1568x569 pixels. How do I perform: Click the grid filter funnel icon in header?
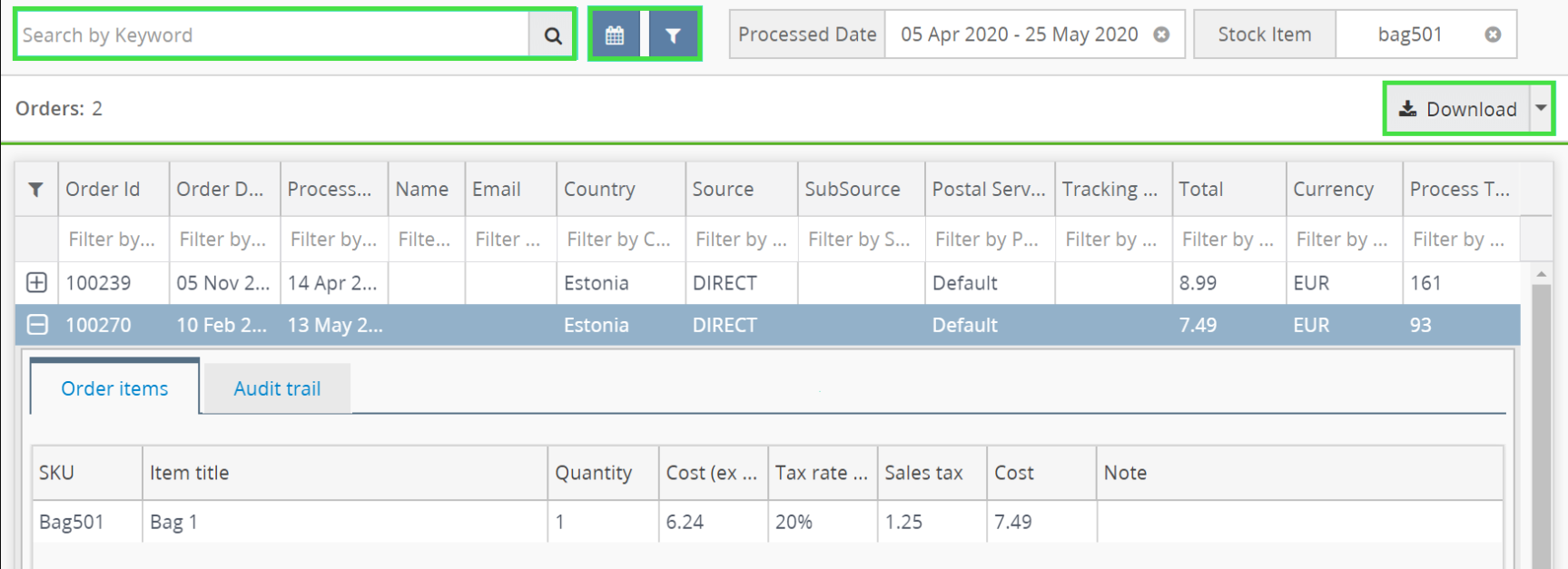tap(35, 189)
